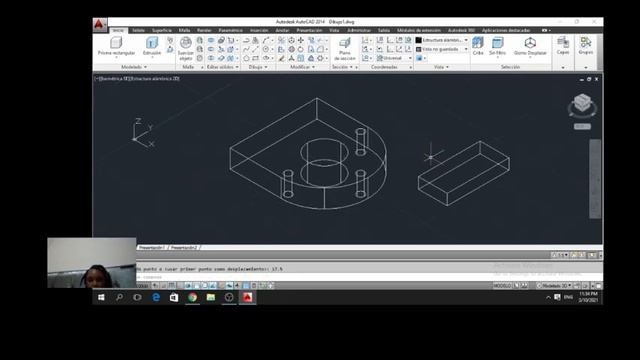640x360 pixels.
Task: Click the black visual style color swatch
Action: [x=418, y=40]
